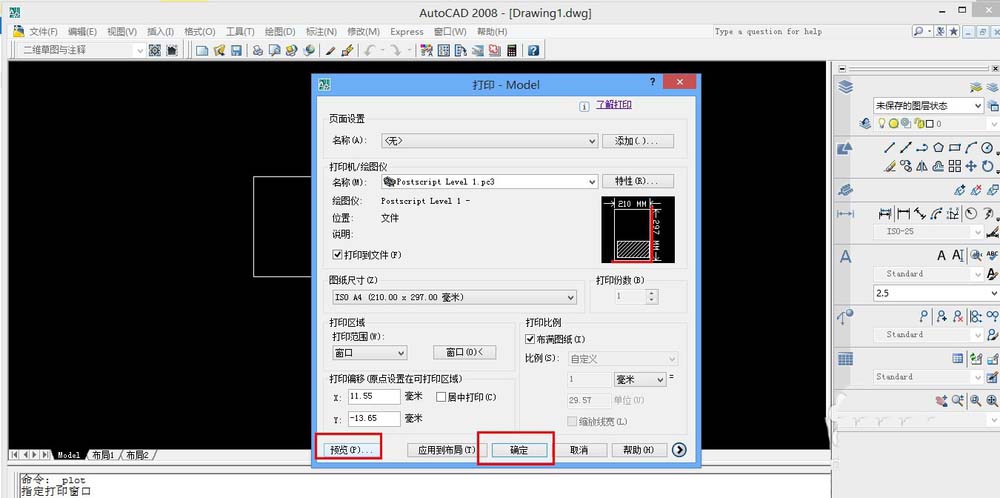
Task: Click the 窗口(O)< button
Action: tap(464, 353)
